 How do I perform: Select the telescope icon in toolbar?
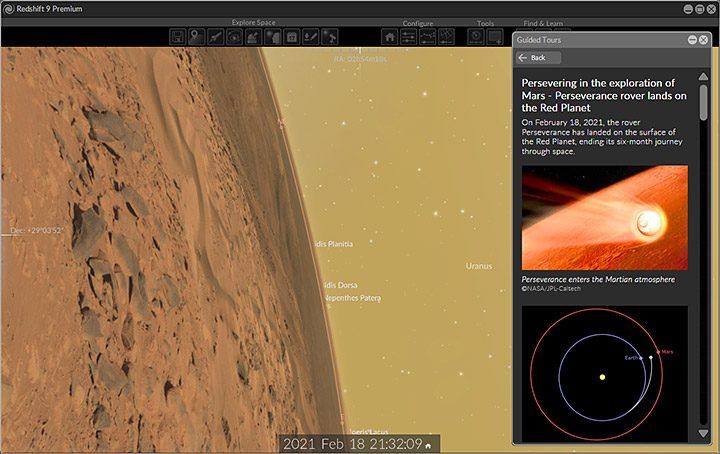point(330,37)
